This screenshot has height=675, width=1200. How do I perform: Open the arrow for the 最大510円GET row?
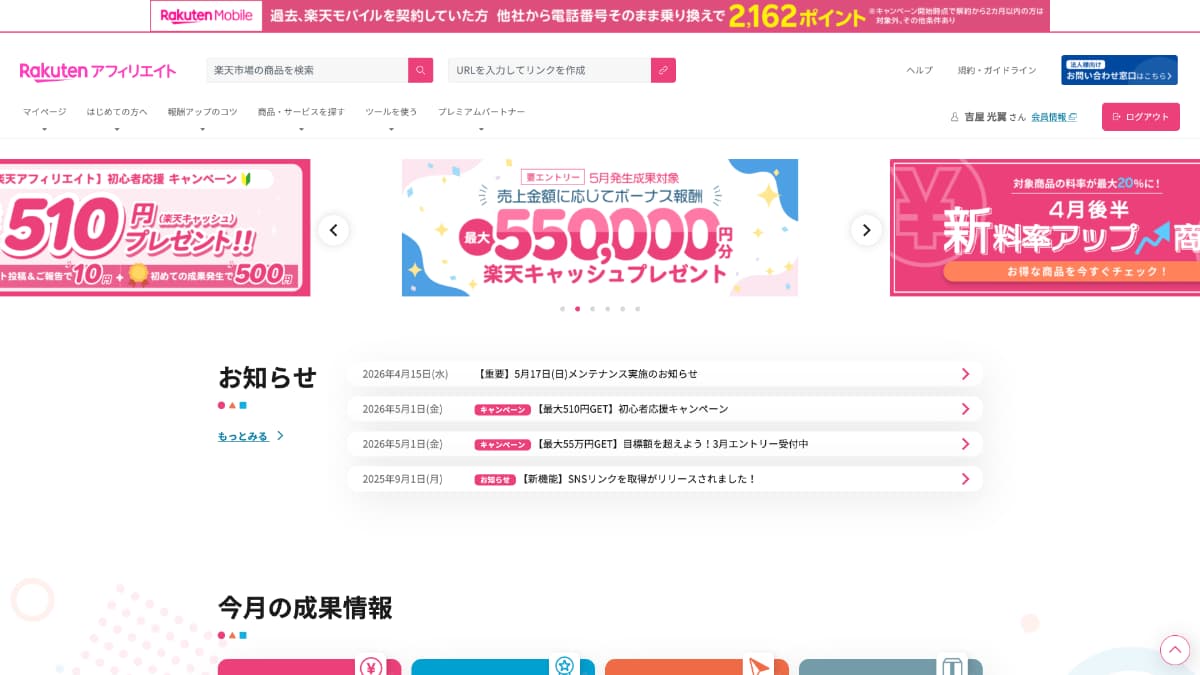[965, 409]
